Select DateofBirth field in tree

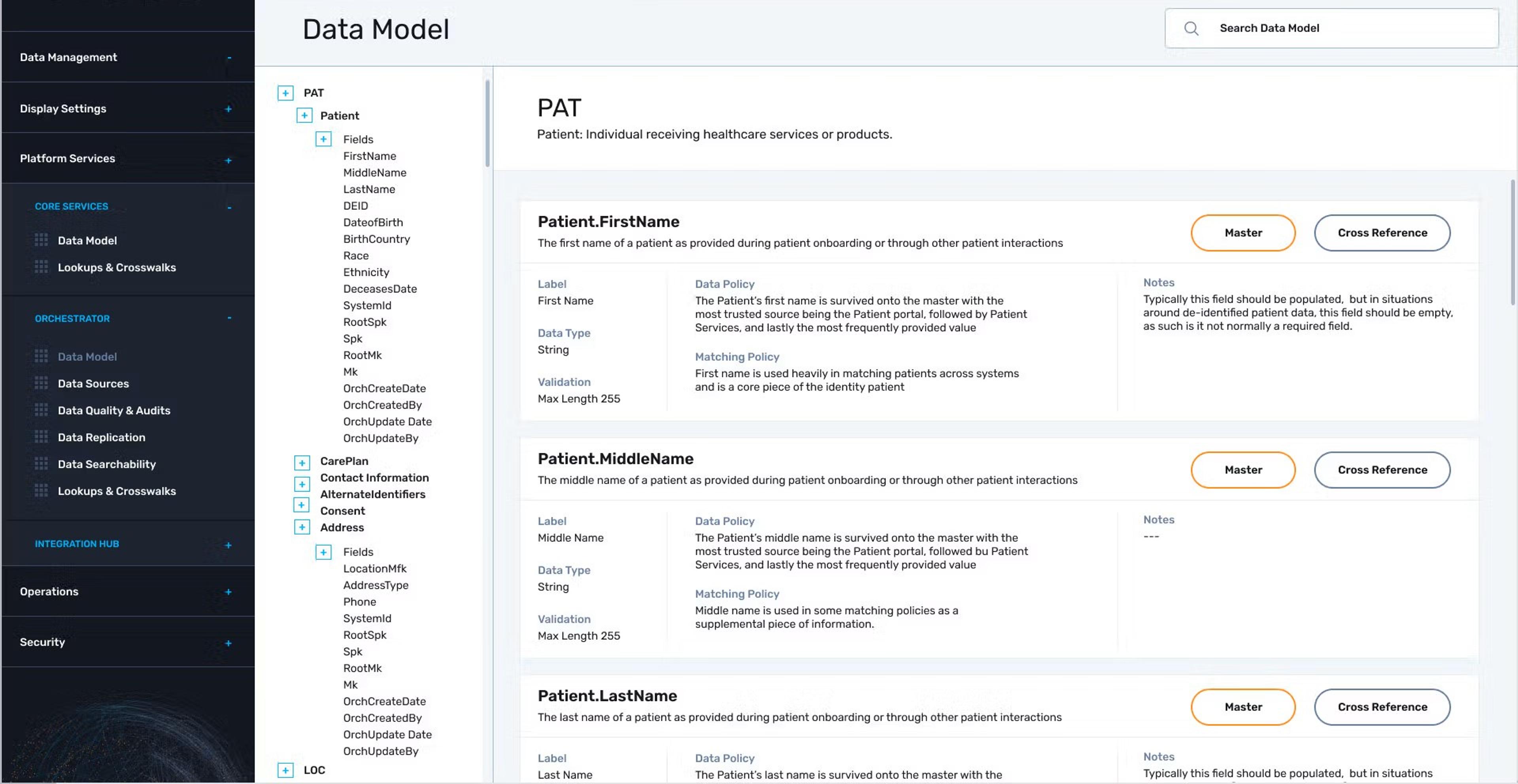click(373, 222)
